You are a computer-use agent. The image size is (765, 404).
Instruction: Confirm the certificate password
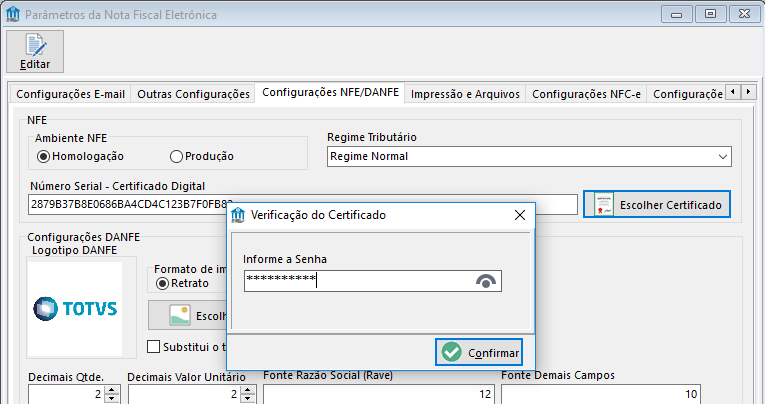point(479,352)
